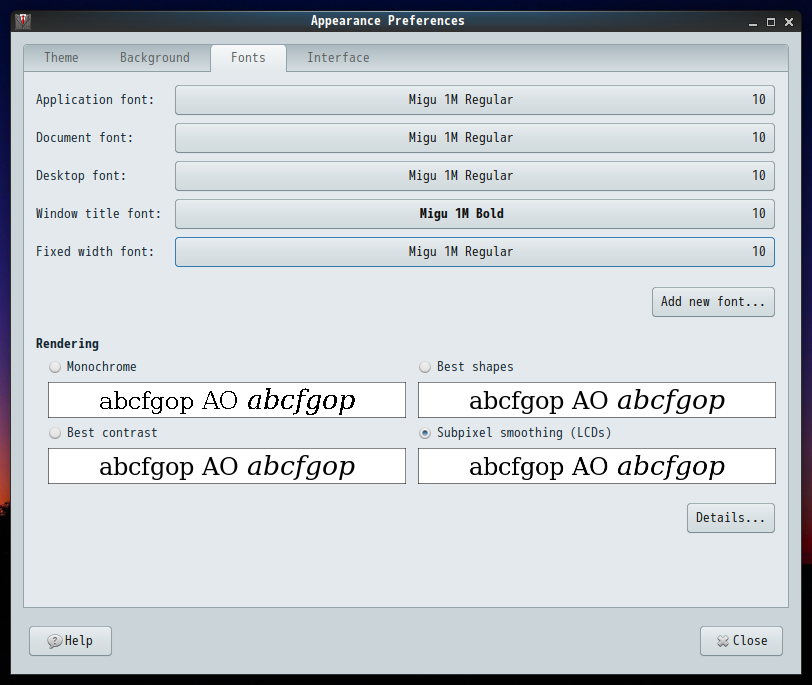
Task: Click the X icon on Close button
Action: 722,641
